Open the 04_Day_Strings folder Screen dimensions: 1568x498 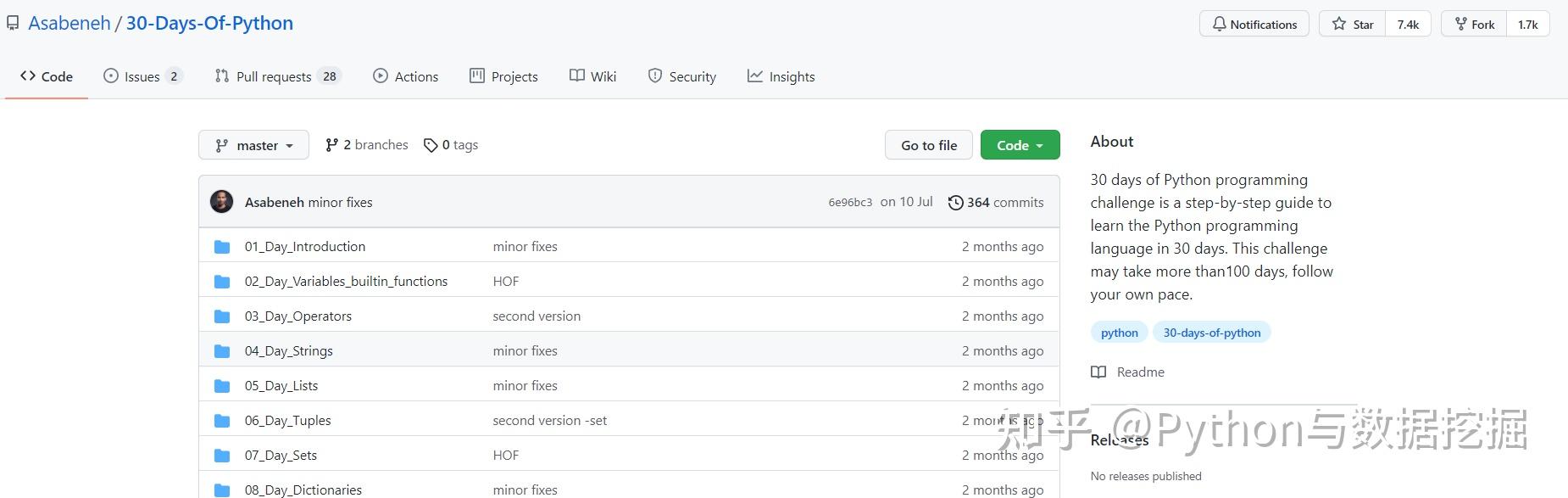tap(289, 351)
